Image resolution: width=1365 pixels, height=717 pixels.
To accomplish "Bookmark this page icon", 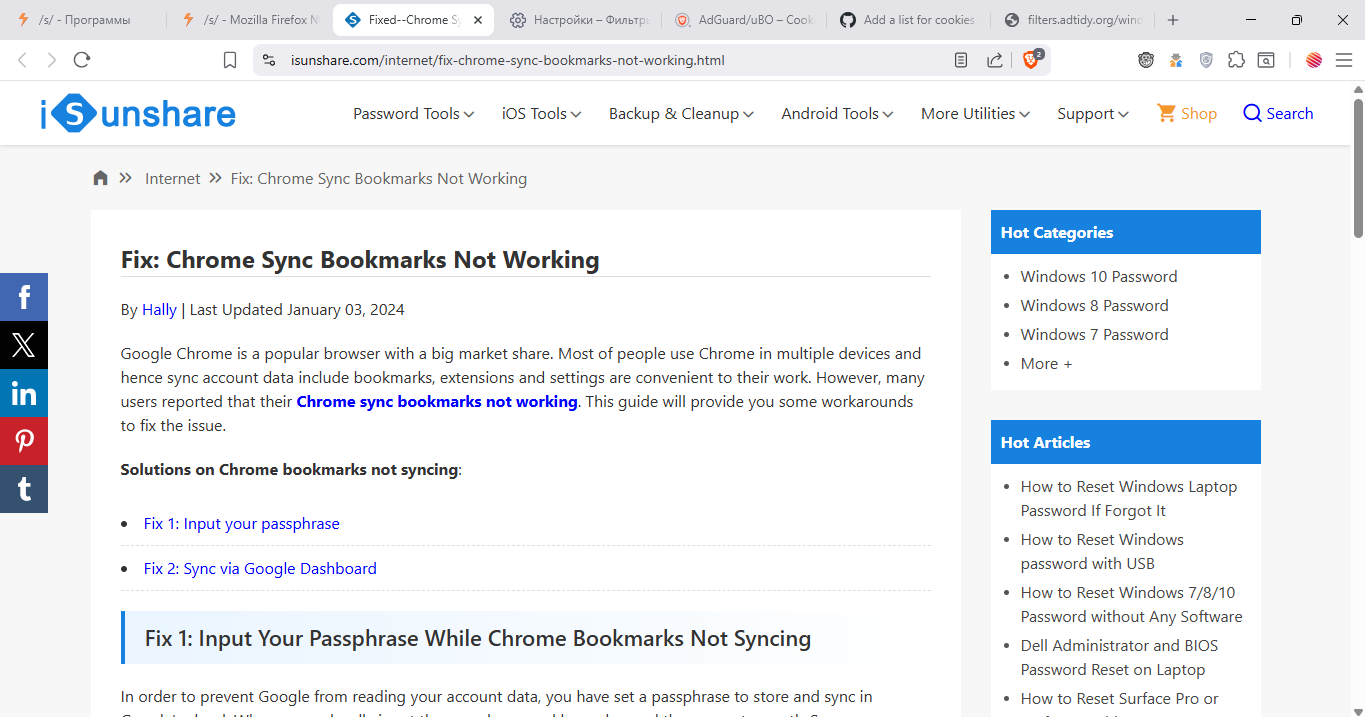I will click(230, 60).
